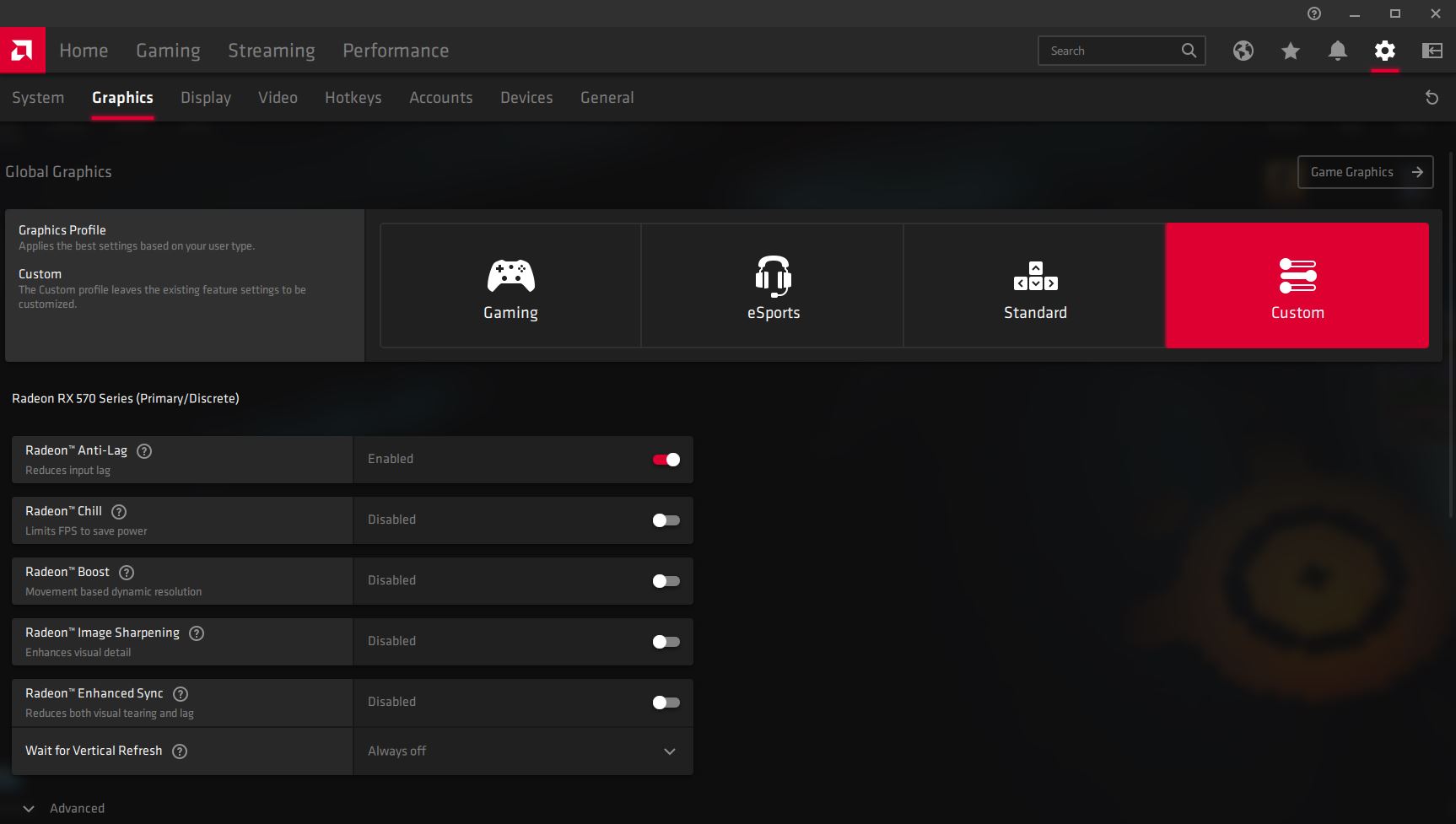Minimize the Radeon Software window
Screen dimensions: 1456x824
[1355, 13]
